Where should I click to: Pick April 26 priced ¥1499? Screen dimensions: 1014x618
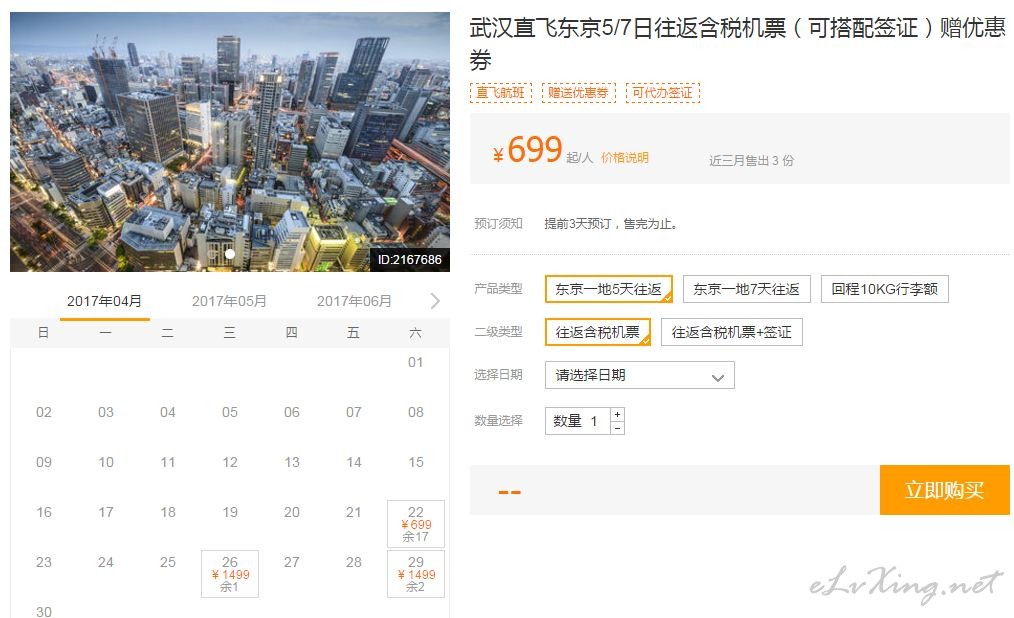pyautogui.click(x=230, y=573)
